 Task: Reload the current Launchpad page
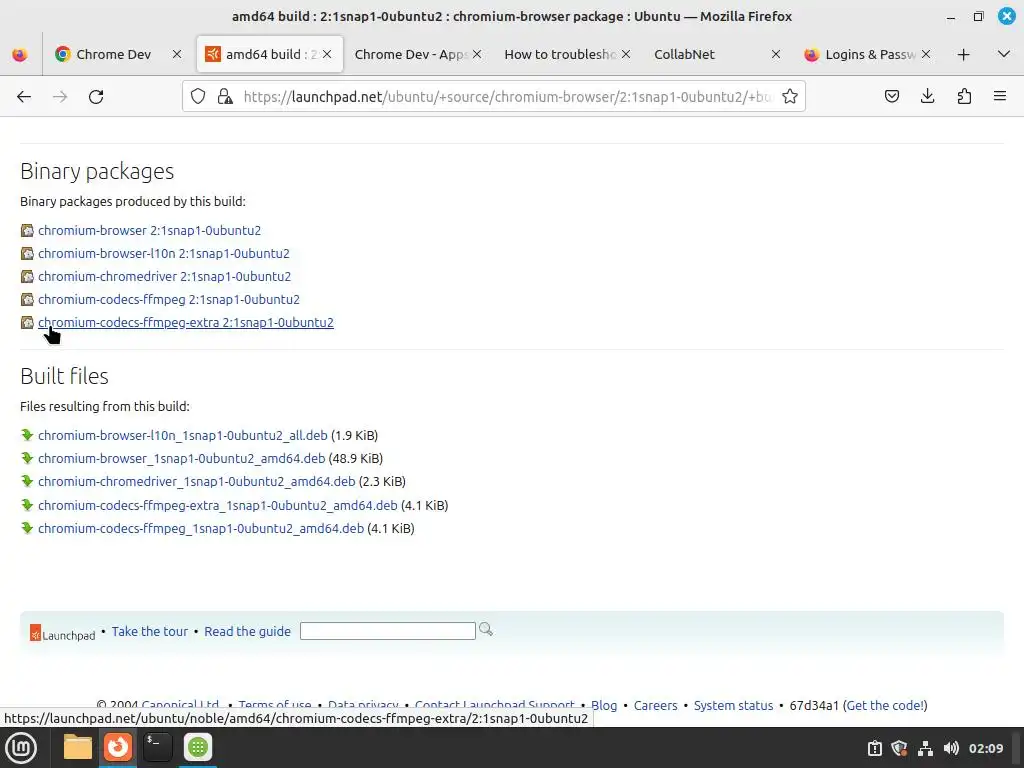tap(96, 97)
